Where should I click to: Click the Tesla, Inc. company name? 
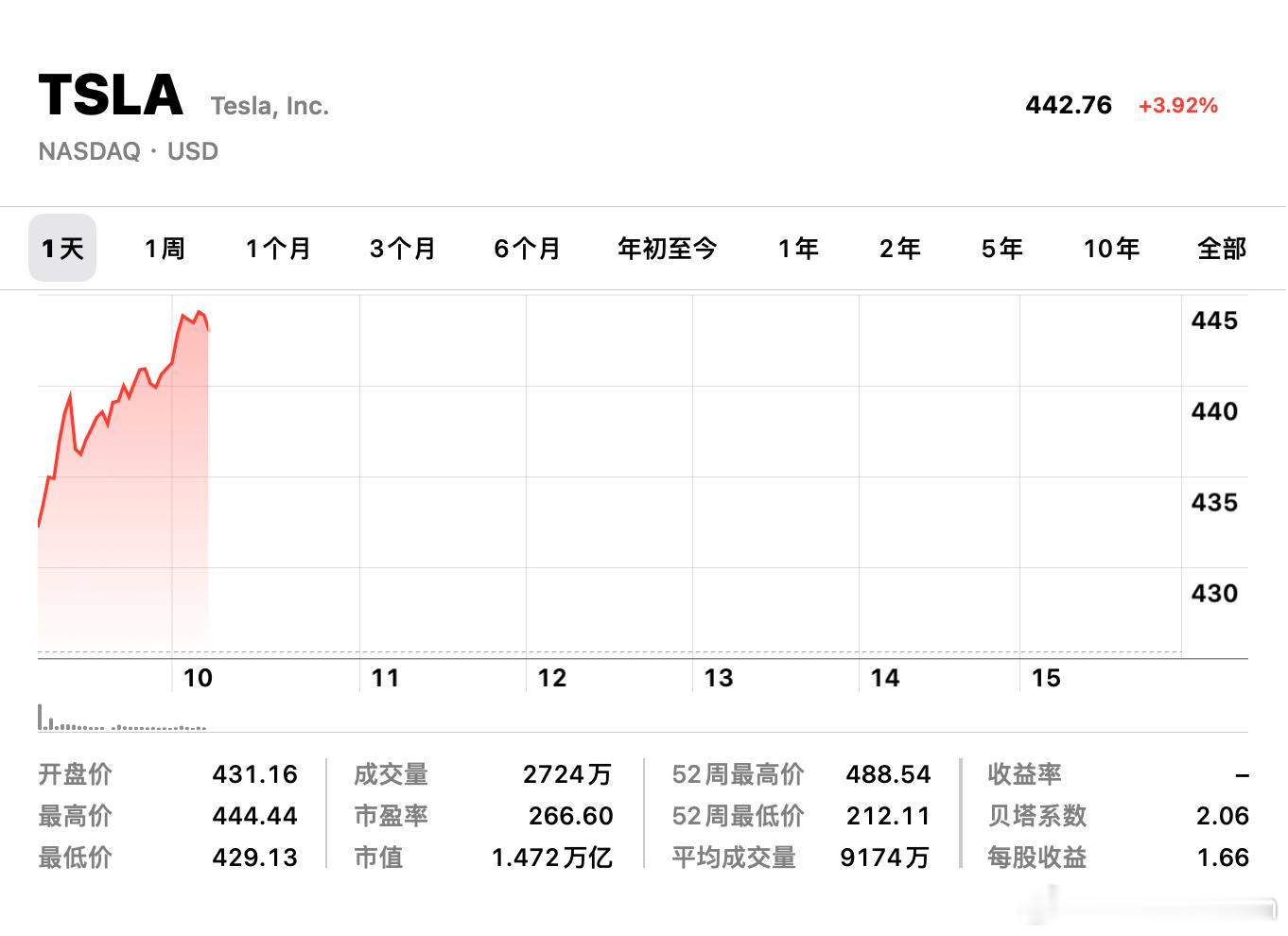[270, 106]
